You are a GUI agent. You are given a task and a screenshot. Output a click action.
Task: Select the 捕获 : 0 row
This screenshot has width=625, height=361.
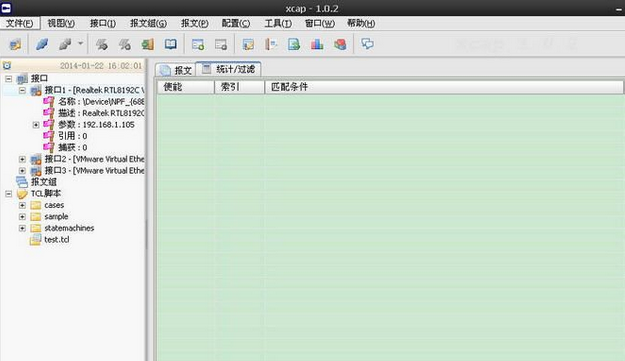coord(73,147)
